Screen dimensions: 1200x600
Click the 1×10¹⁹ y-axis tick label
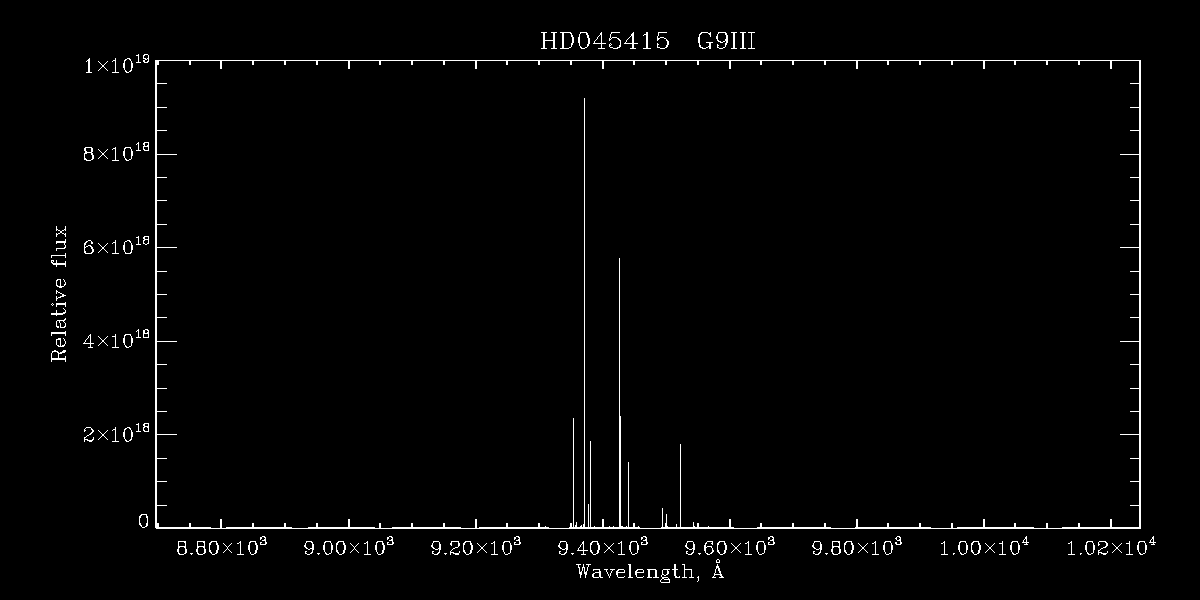117,66
